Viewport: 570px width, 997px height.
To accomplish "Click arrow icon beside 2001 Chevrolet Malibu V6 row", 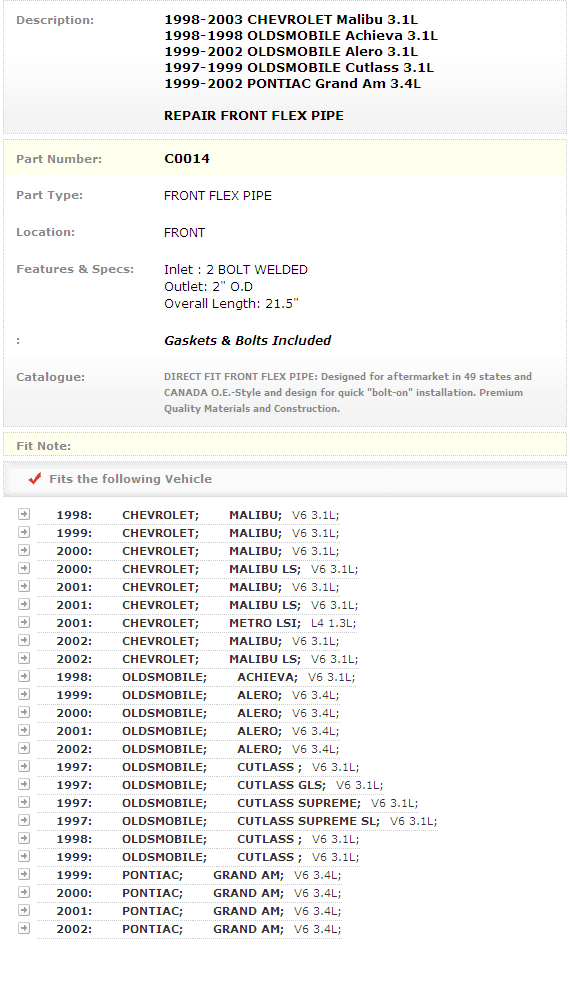I will (x=24, y=586).
